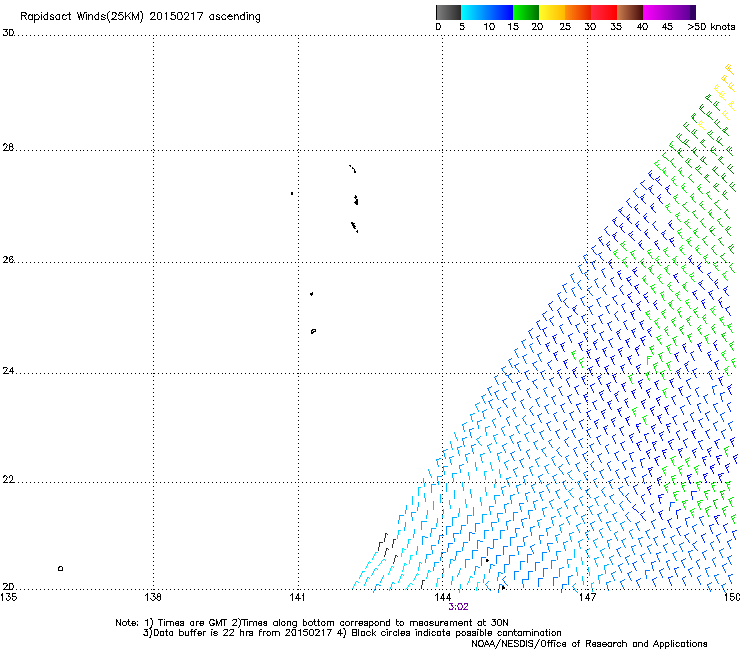Click the '>50 knots' legend label

click(711, 27)
